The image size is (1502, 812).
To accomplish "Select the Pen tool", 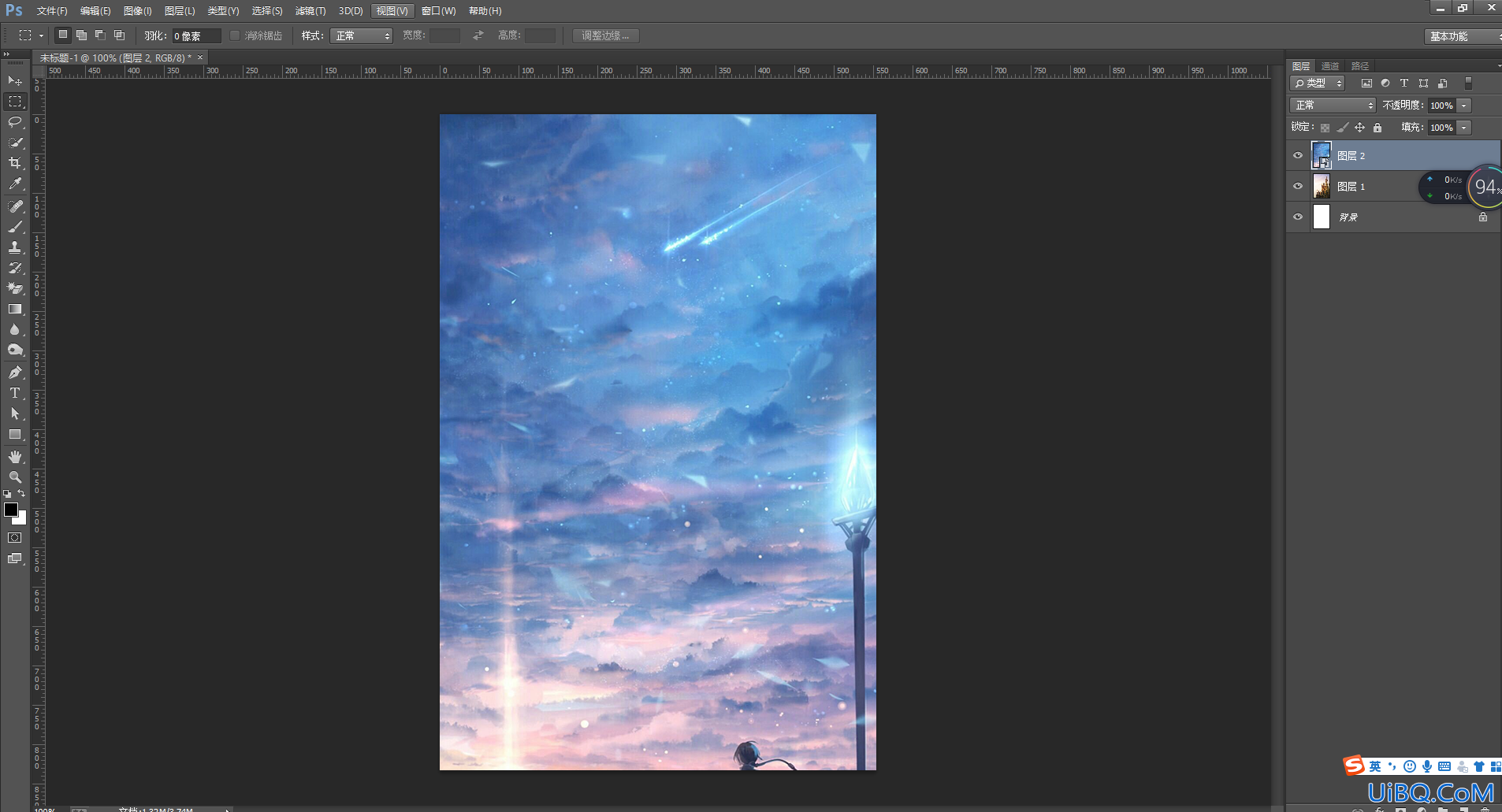I will tap(15, 373).
